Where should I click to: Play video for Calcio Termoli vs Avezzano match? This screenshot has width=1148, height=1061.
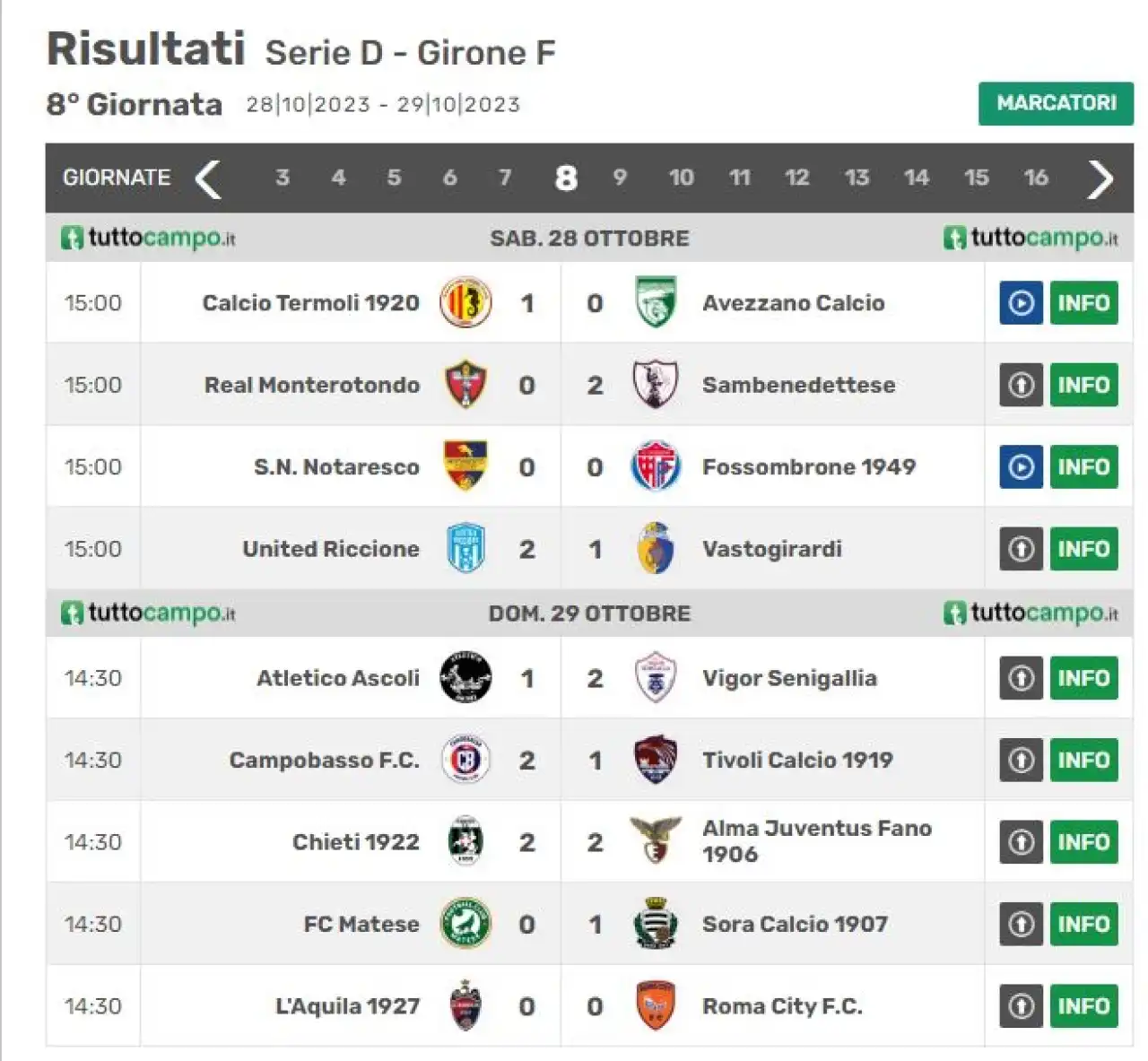click(x=1021, y=303)
